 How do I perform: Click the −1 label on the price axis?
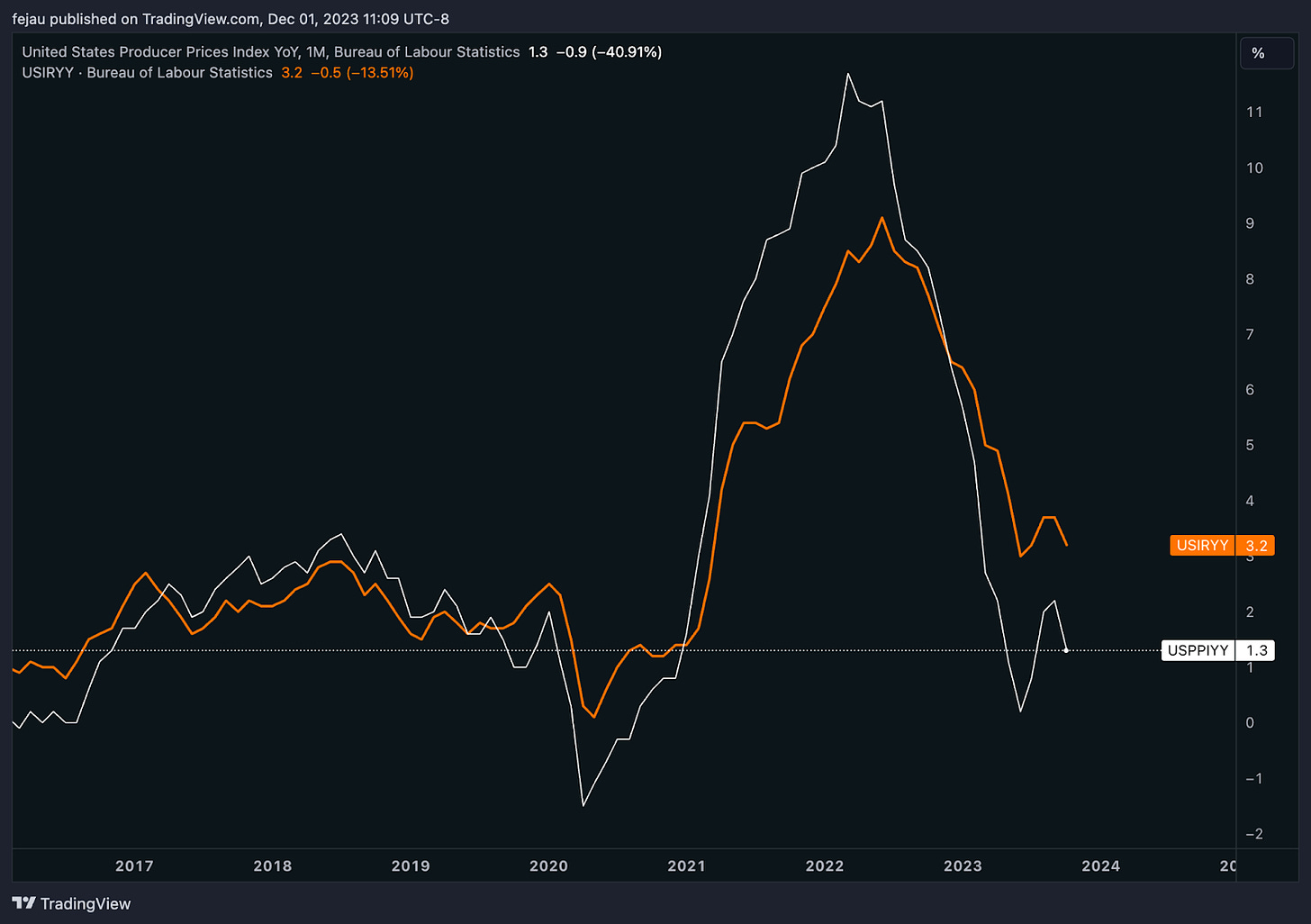pyautogui.click(x=1254, y=779)
